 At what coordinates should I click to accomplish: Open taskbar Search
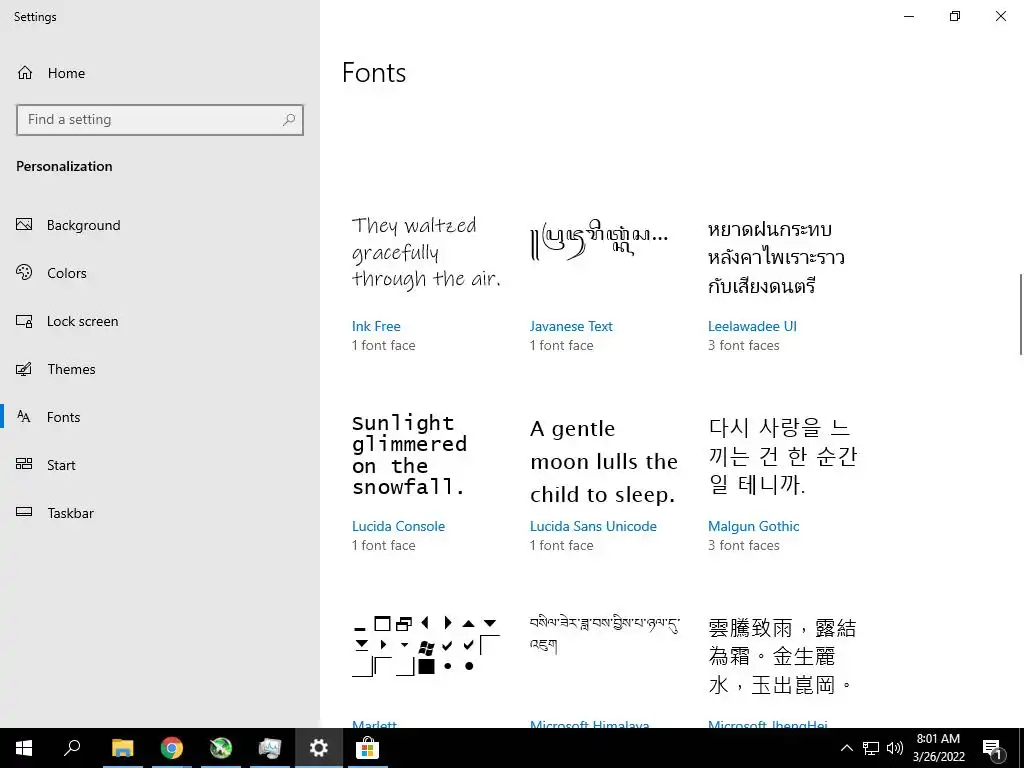pos(72,748)
